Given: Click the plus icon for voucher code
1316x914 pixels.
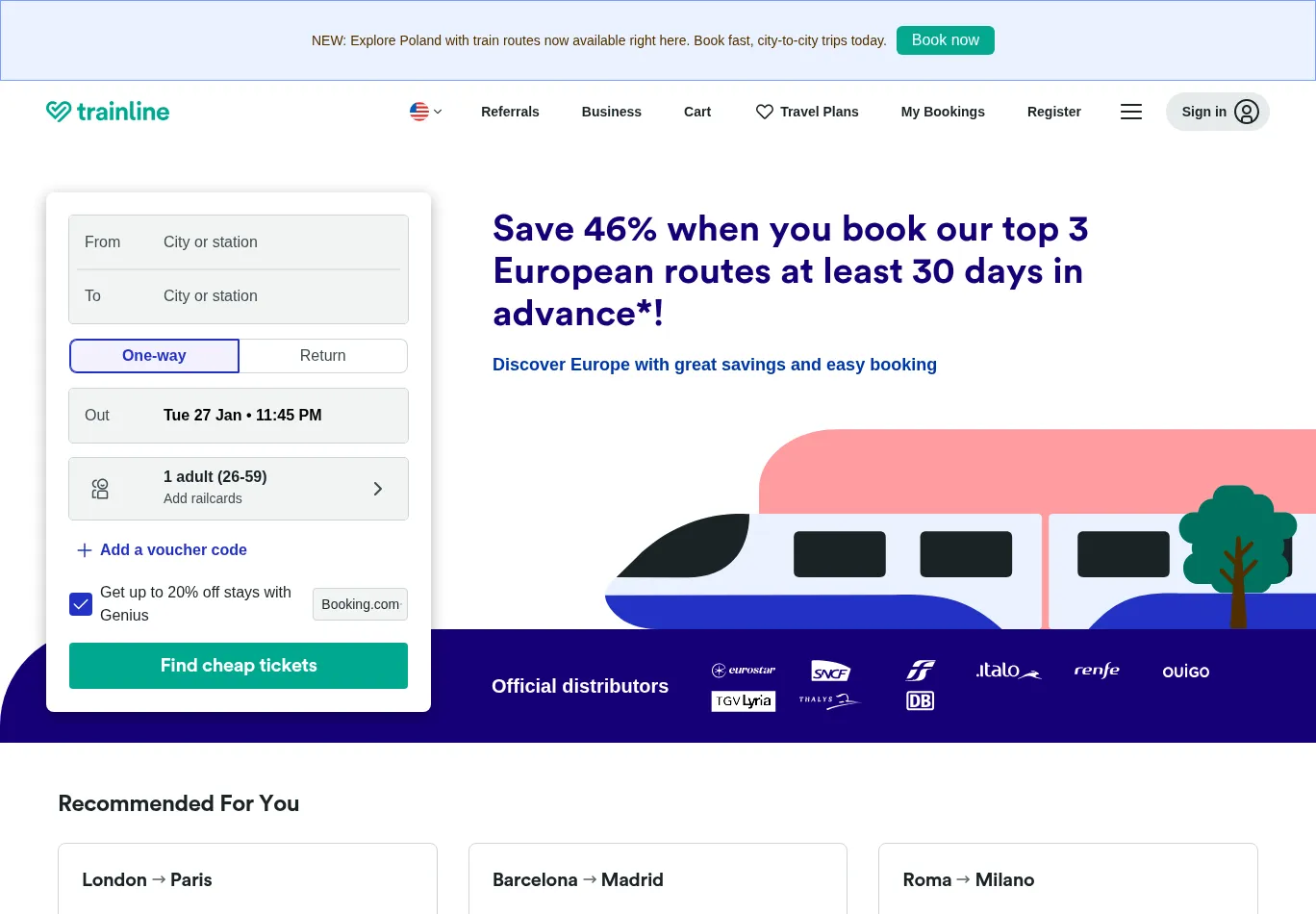Looking at the screenshot, I should (85, 550).
